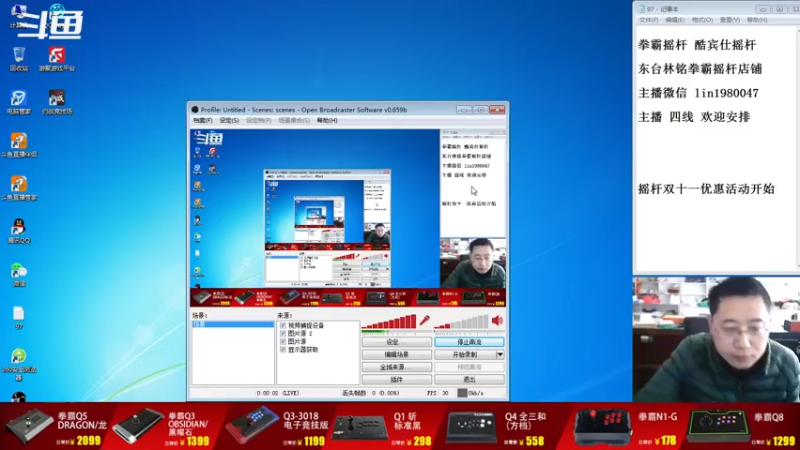This screenshot has height=450, width=800.
Task: Click the Notepad icon in title bar
Action: pos(642,9)
